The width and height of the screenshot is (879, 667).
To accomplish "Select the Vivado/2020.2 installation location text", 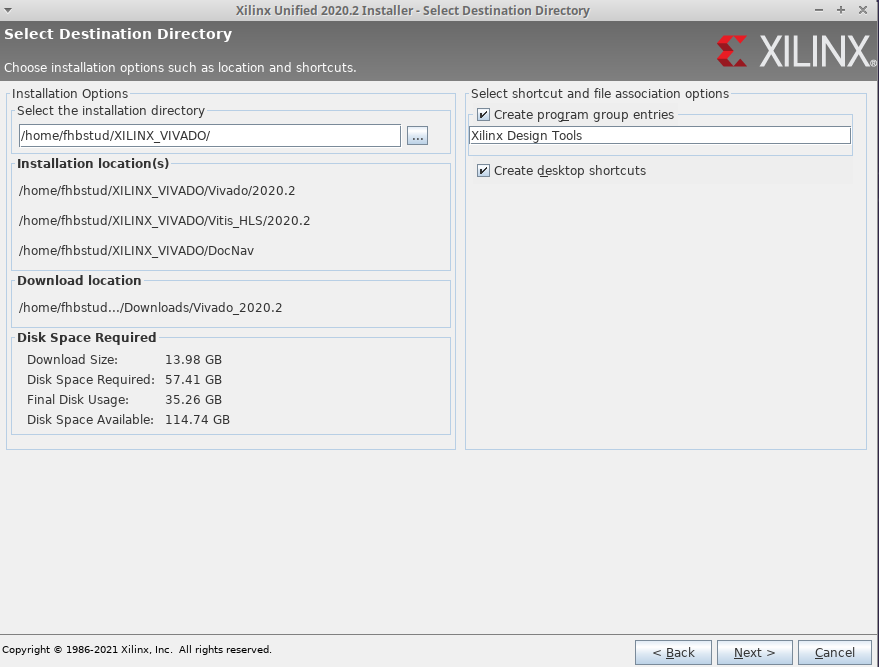I will (157, 191).
